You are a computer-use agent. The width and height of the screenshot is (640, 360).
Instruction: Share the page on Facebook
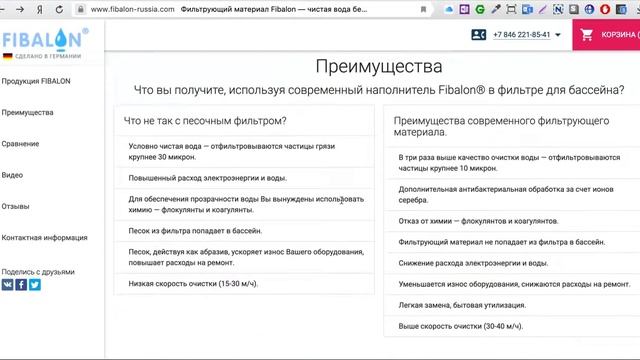pyautogui.click(x=21, y=284)
